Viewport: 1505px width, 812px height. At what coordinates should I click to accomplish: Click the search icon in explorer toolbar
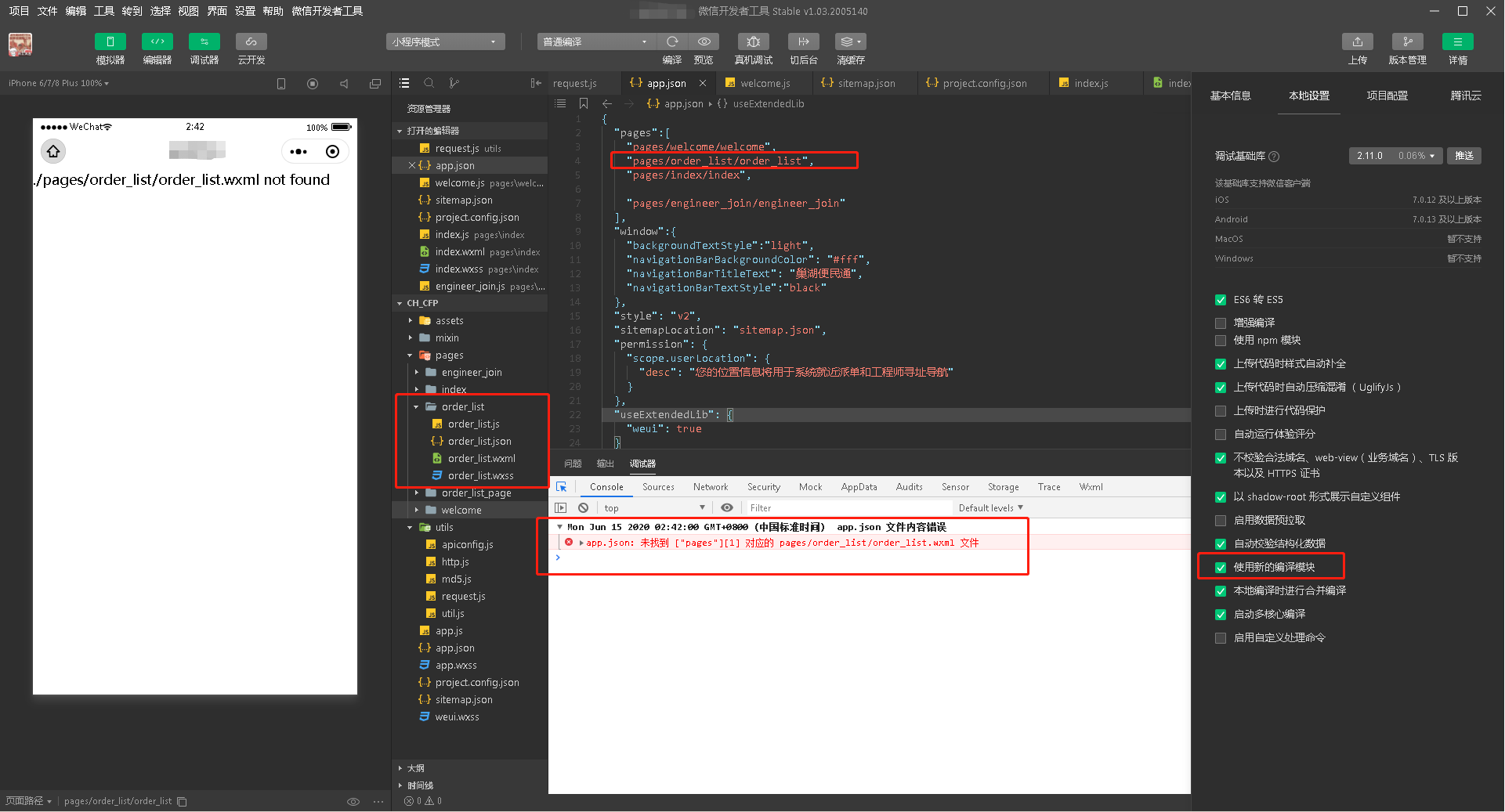coord(429,83)
